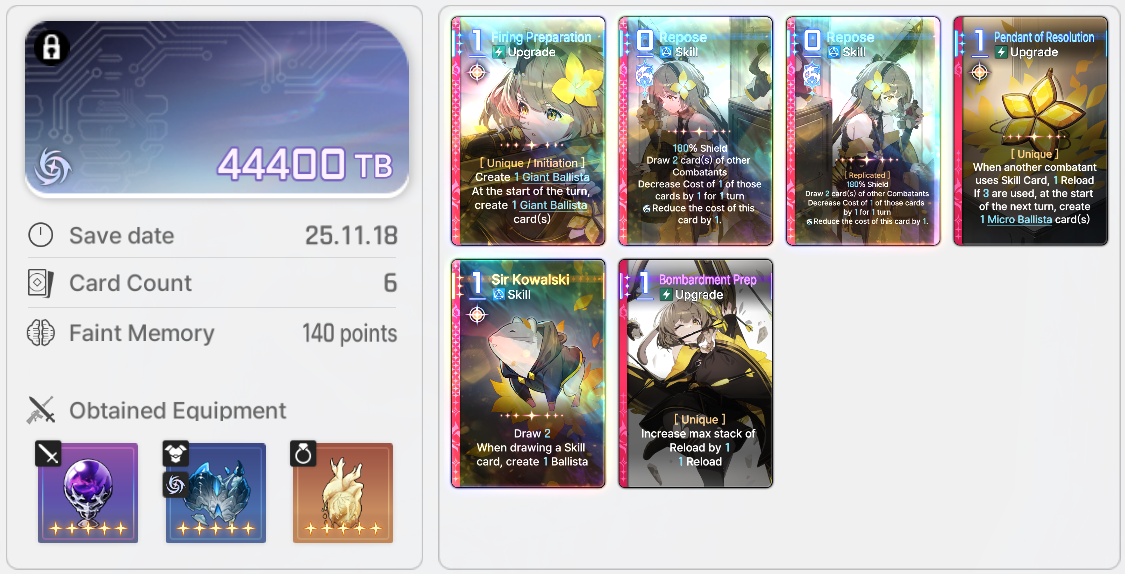Click the sword slot badge icon

48,453
